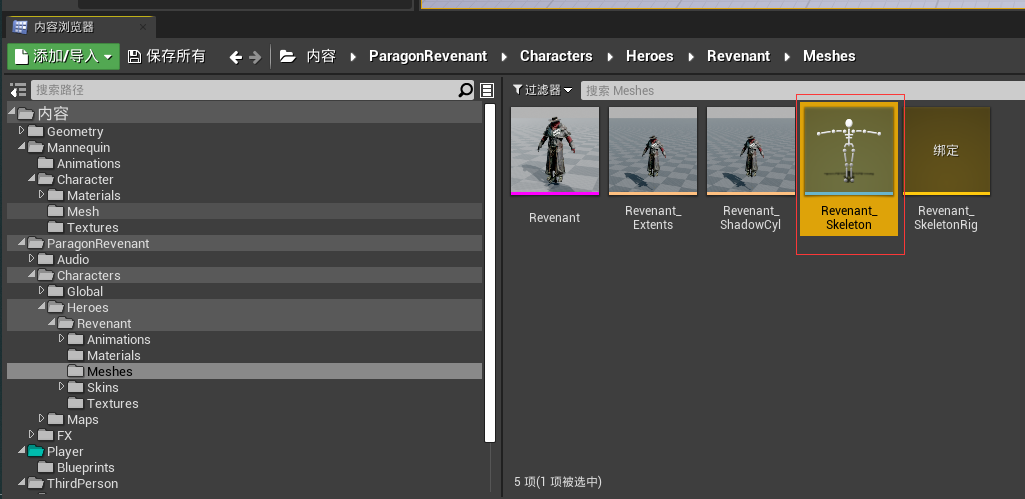Screen dimensions: 1025x499
Task: Click the item count text 5 项(1 项被选中)
Action: pos(558,482)
